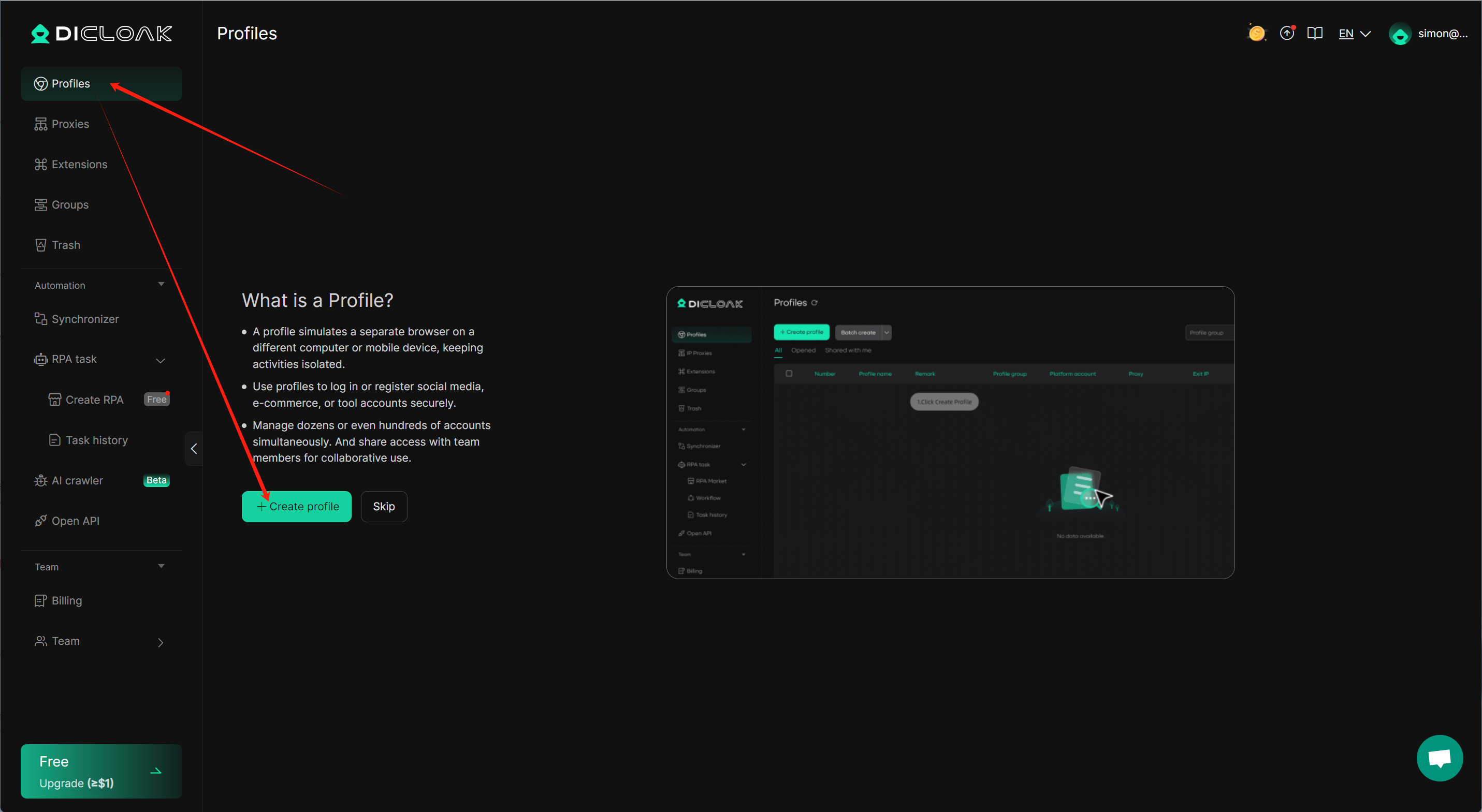Image resolution: width=1482 pixels, height=812 pixels.
Task: Open the book documentation icon
Action: coord(1315,33)
